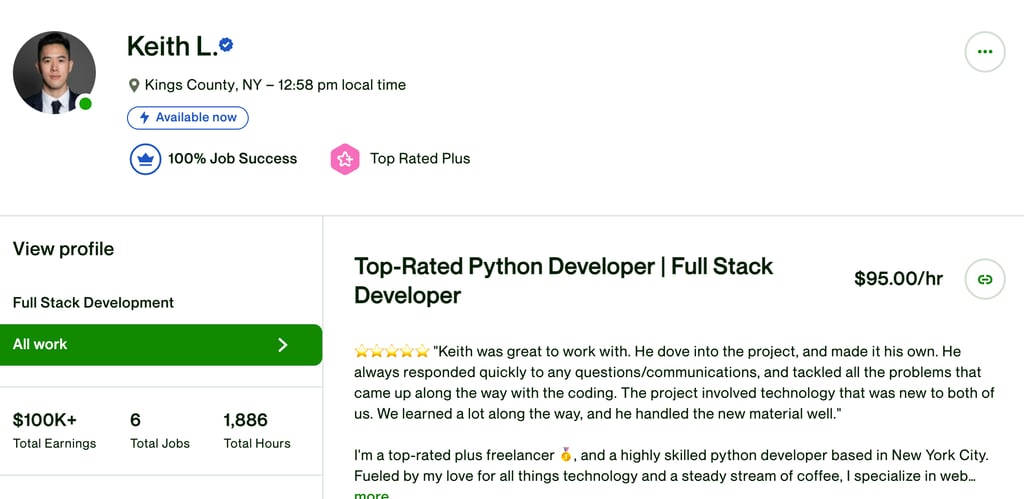Click the 100% Job Success label

232,159
